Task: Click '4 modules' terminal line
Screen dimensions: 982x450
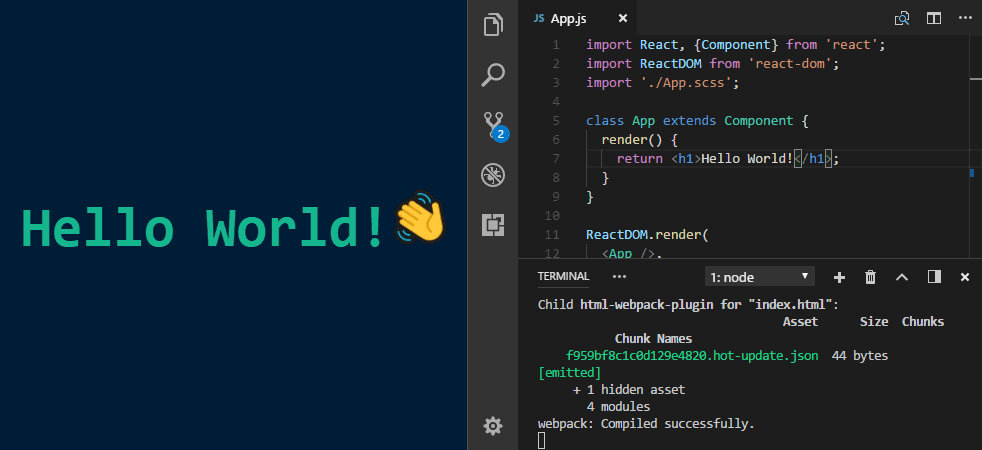Action: [x=618, y=407]
